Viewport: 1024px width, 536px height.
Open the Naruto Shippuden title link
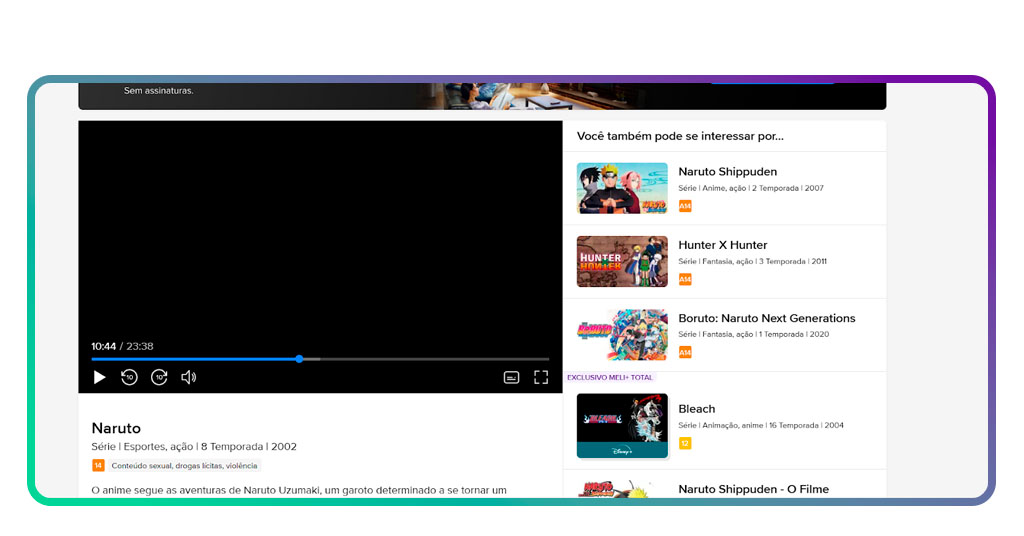(x=728, y=172)
